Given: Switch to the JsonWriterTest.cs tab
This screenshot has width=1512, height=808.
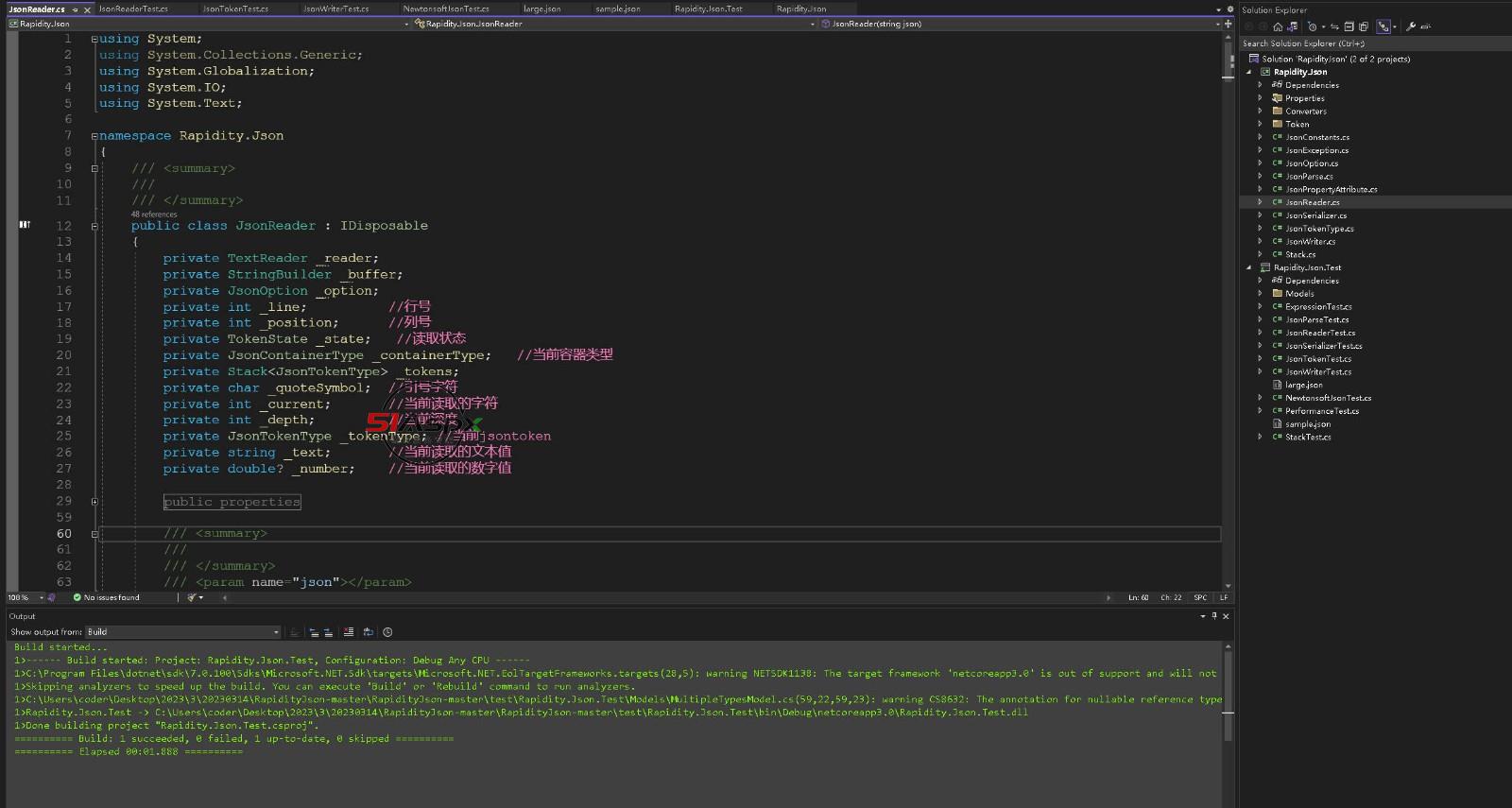Looking at the screenshot, I should (x=335, y=9).
